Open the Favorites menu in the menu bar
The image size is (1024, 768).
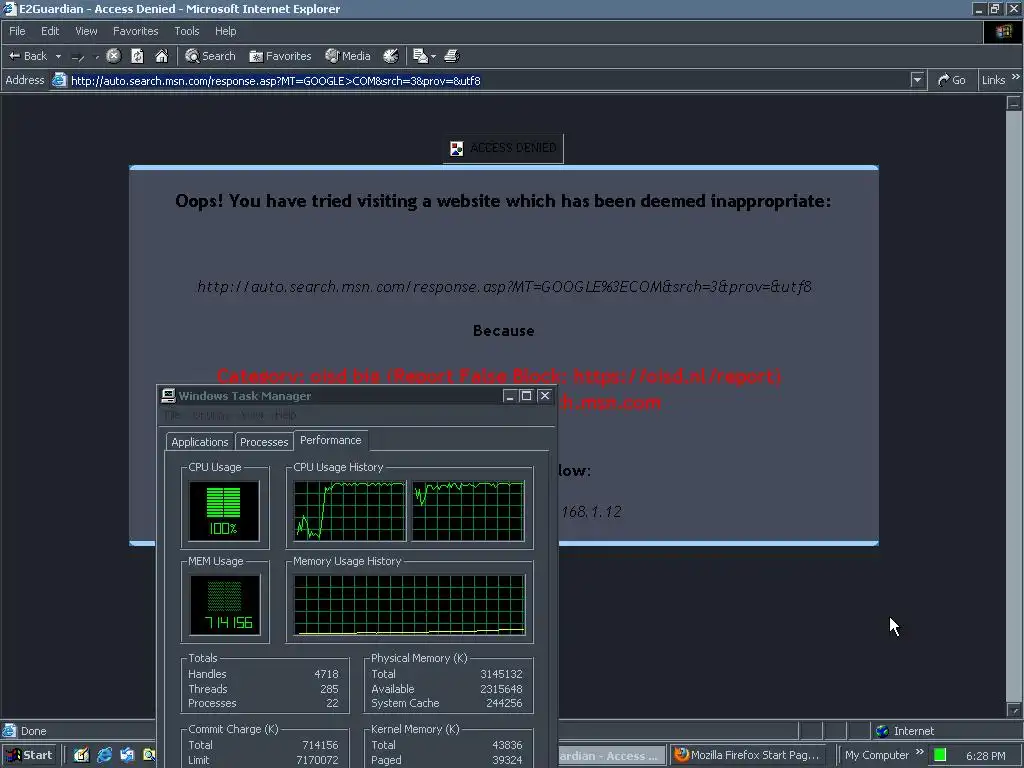tap(135, 31)
